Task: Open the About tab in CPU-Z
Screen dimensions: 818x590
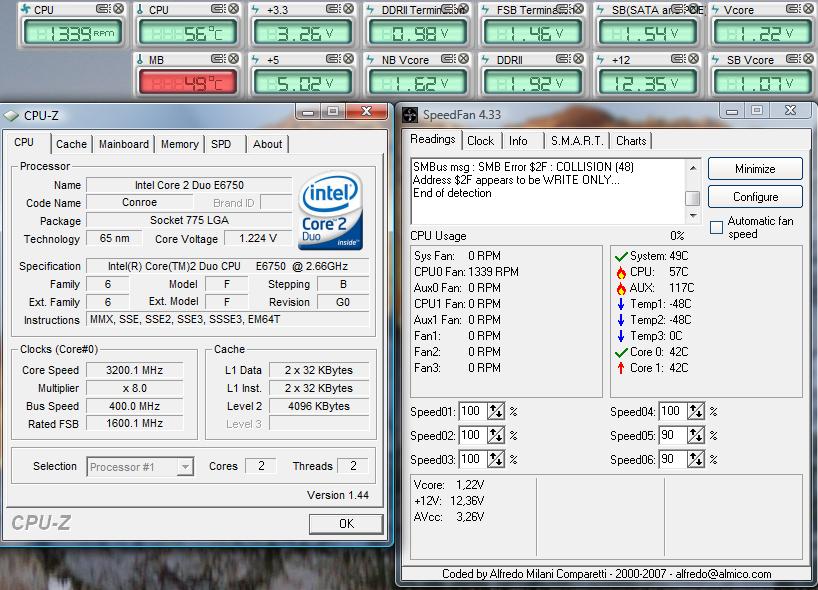Action: [x=268, y=145]
